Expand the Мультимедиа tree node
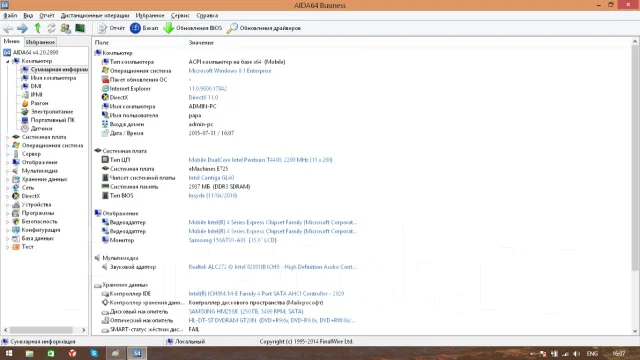 (7, 171)
